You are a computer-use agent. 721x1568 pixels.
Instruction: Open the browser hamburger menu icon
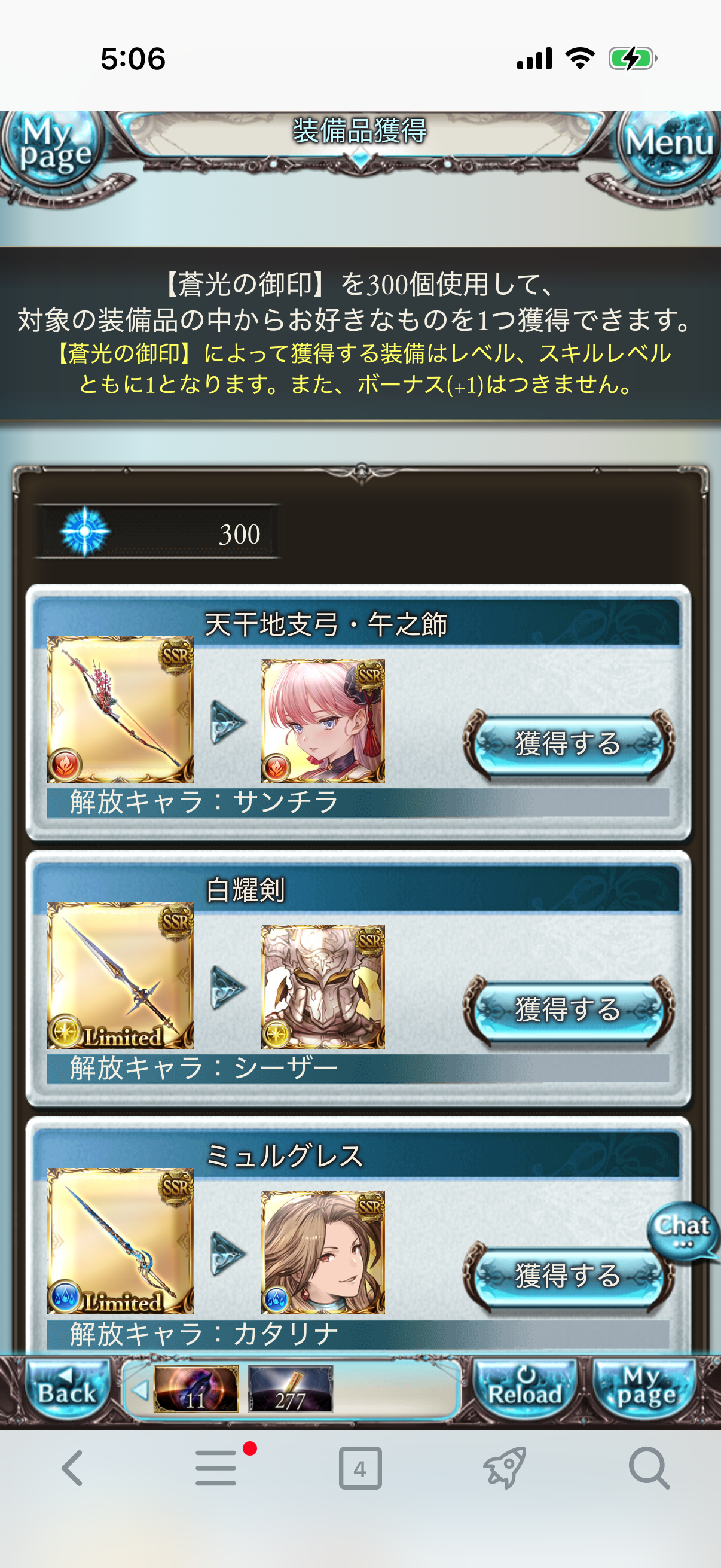pos(216,1468)
